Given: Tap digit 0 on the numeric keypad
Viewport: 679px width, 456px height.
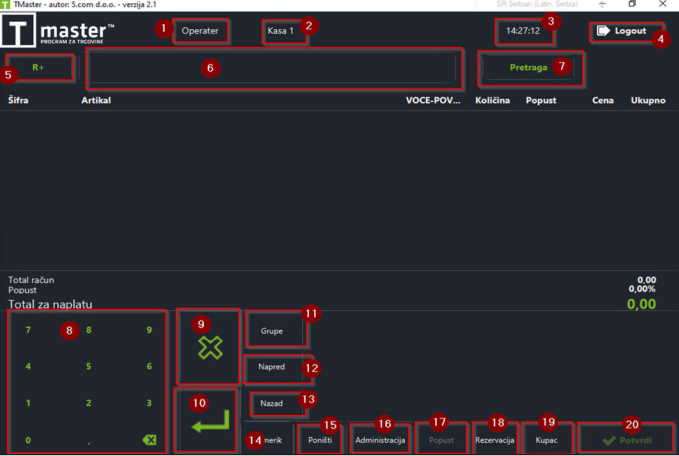Looking at the screenshot, I should (28, 440).
